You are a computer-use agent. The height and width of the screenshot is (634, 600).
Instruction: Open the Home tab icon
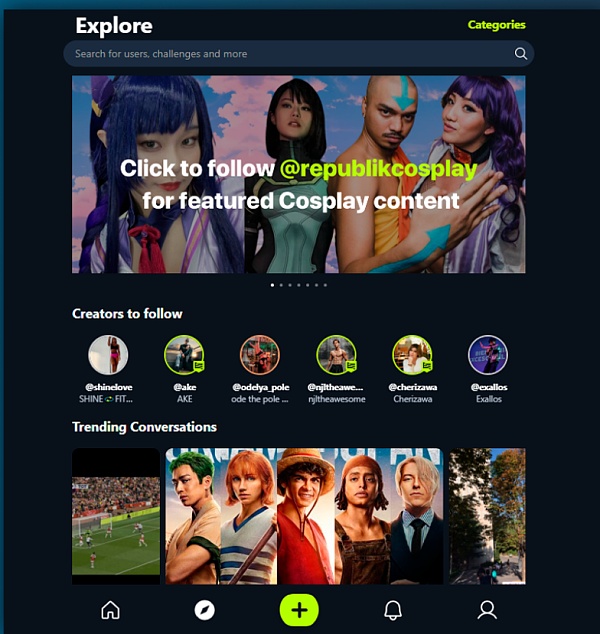110,610
